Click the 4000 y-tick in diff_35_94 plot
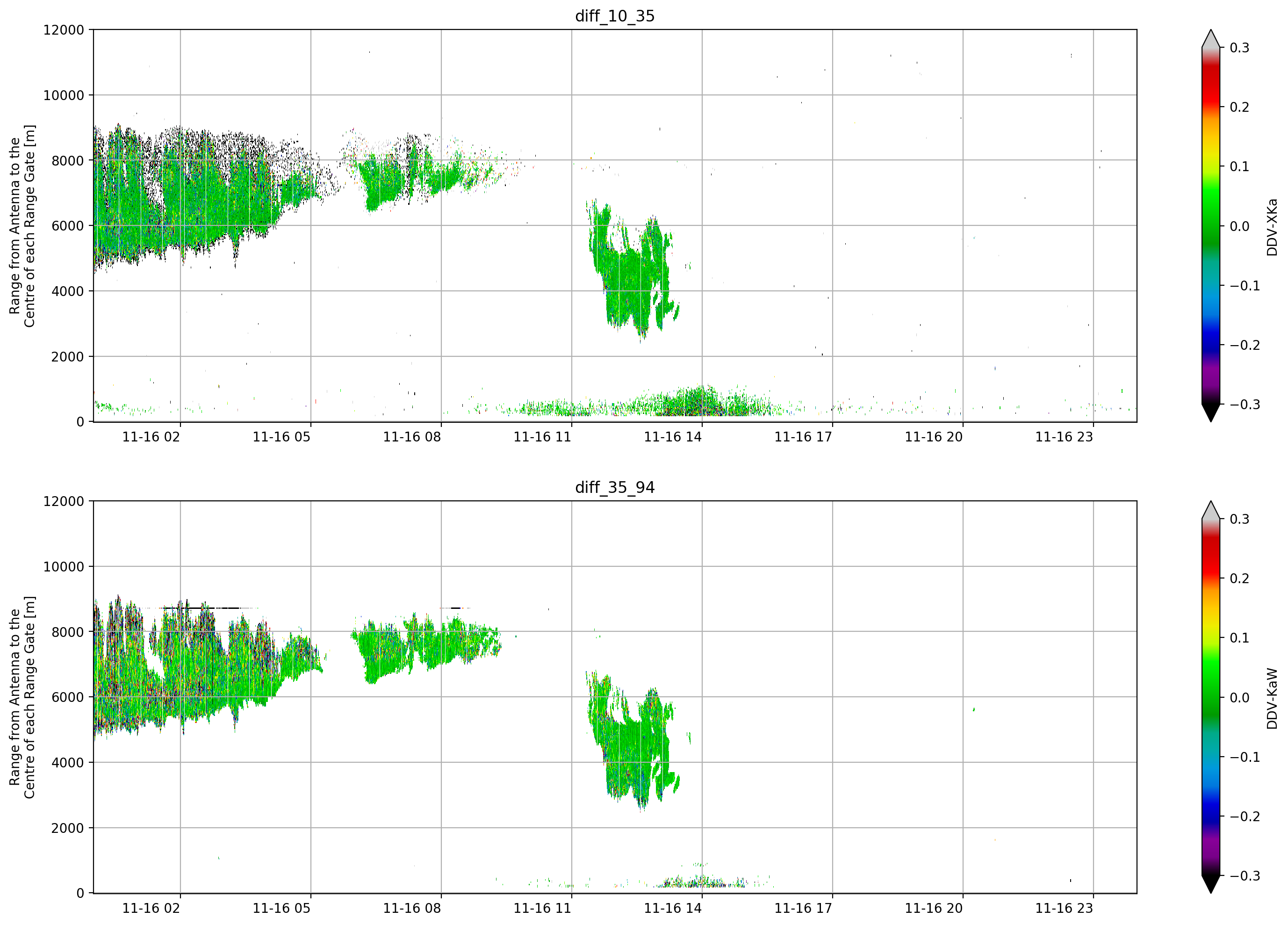Viewport: 1288px width, 925px height. tap(68, 763)
